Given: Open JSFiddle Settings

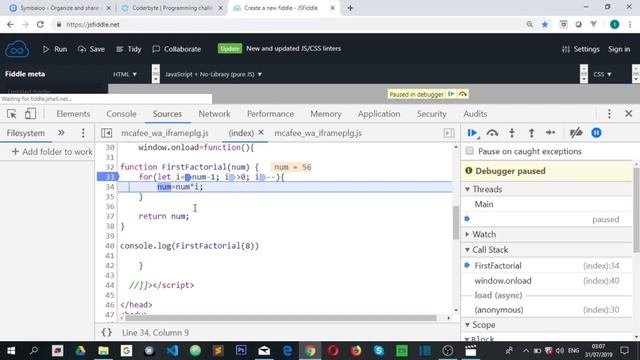Looking at the screenshot, I should 581,49.
